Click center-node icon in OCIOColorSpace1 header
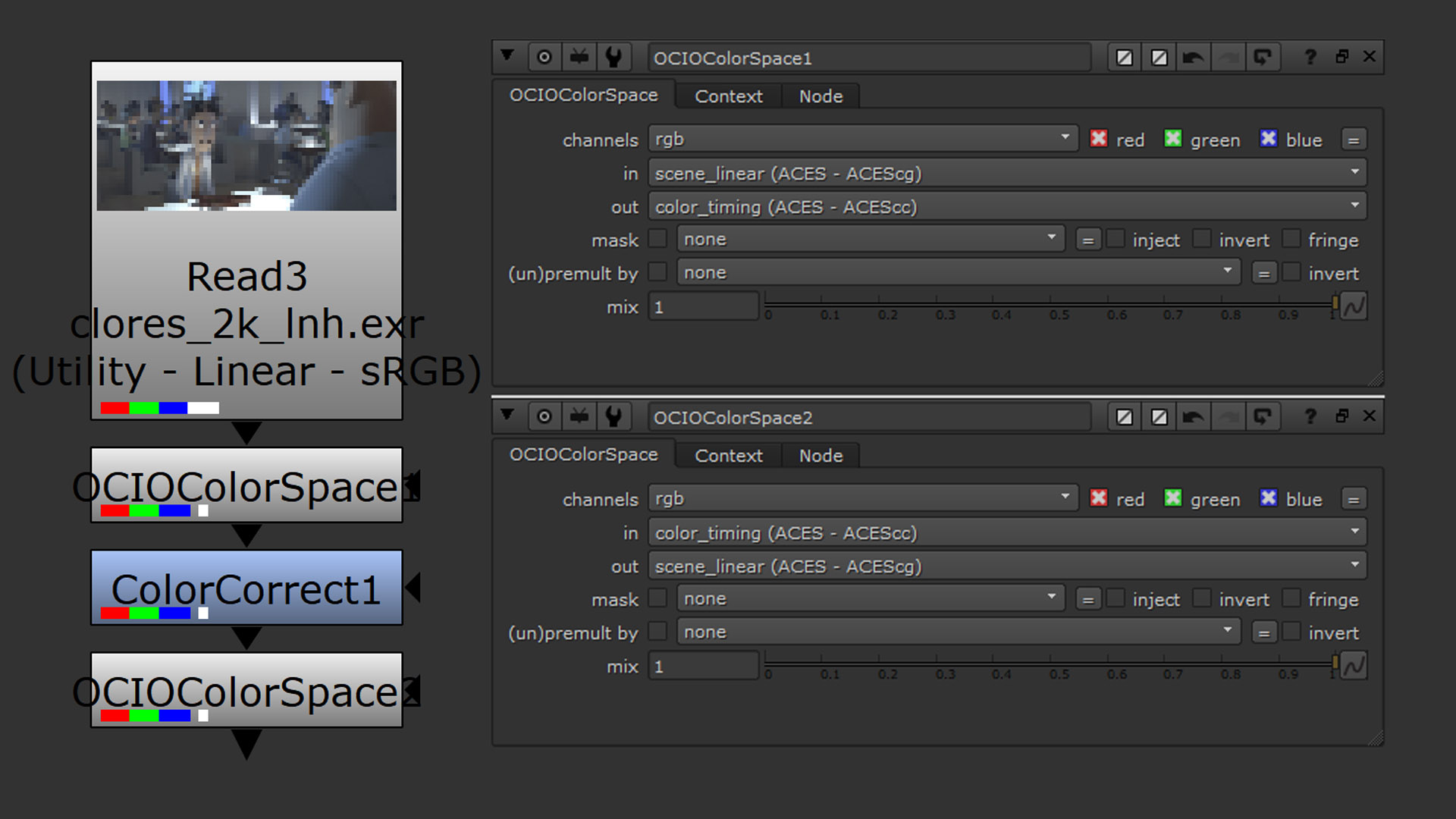This screenshot has height=819, width=1456. pos(544,57)
